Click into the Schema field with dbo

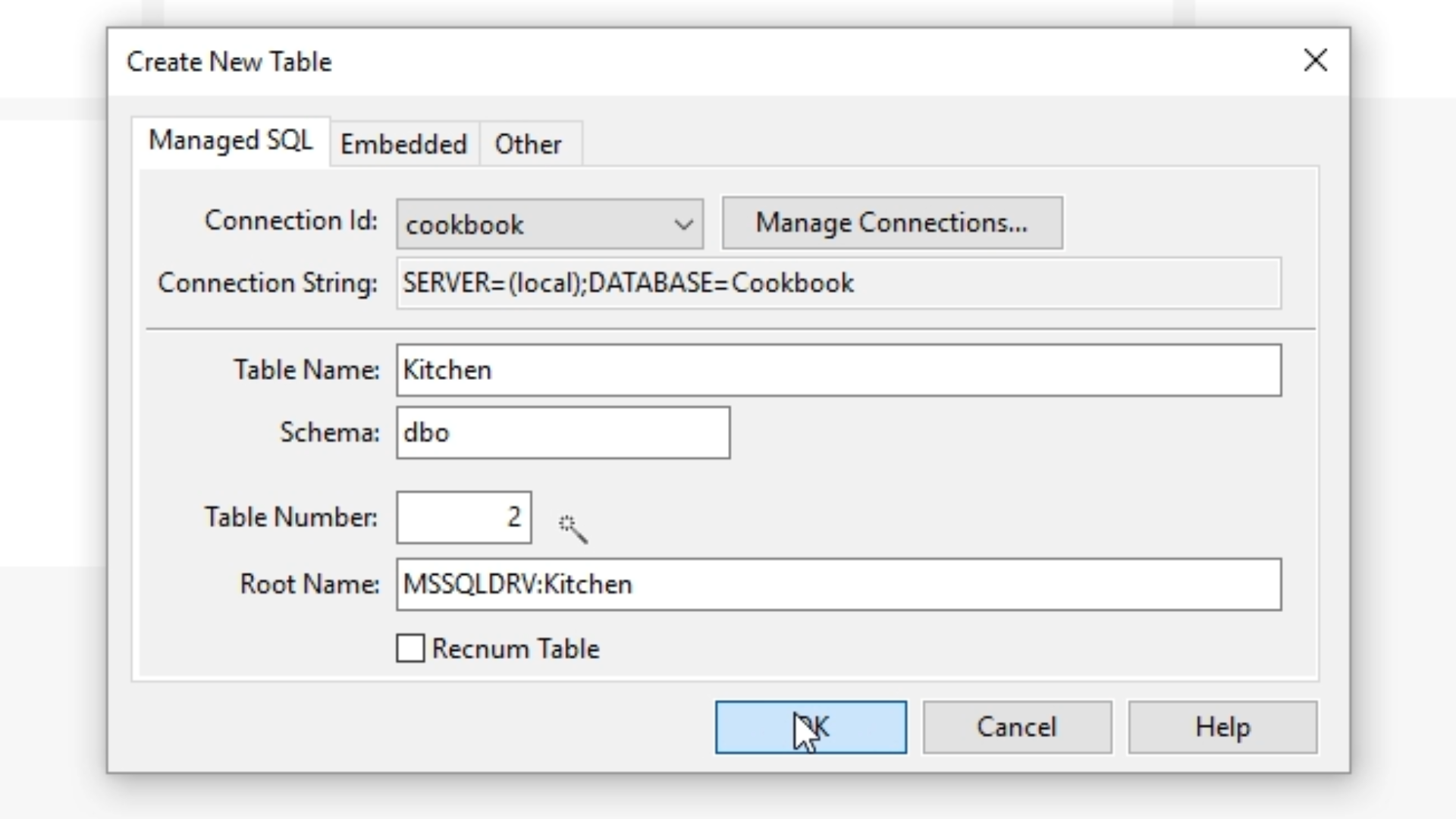(563, 433)
